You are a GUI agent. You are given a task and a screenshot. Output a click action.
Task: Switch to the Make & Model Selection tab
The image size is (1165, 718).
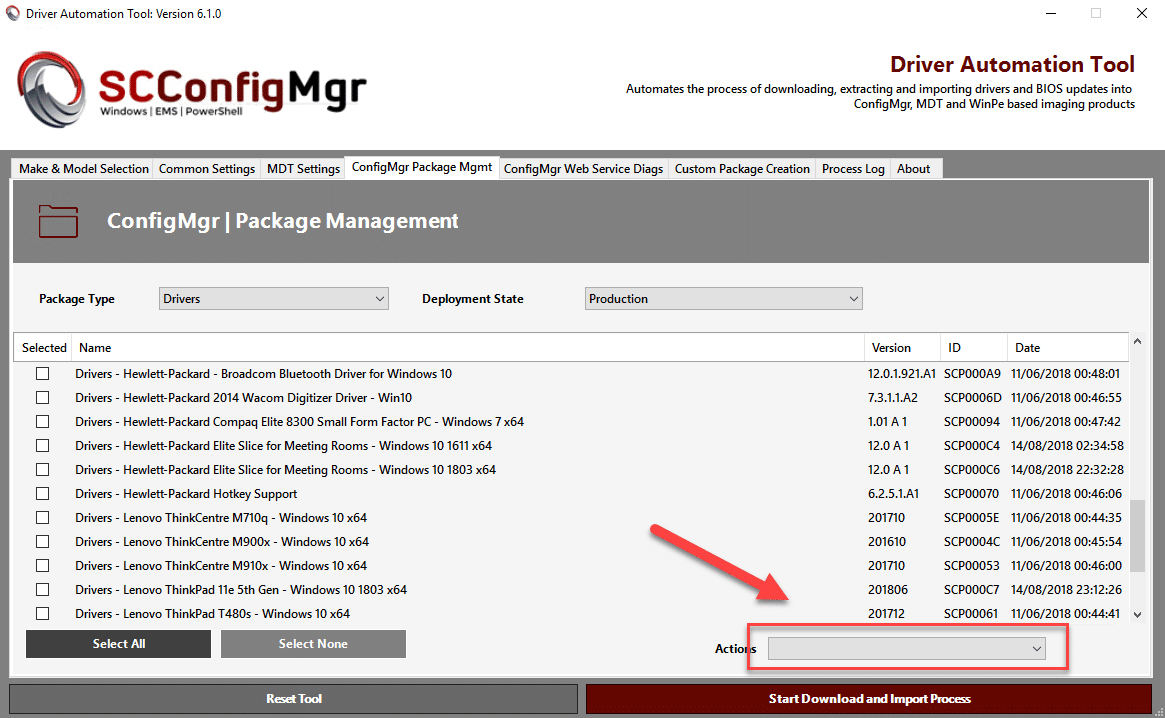coord(82,168)
